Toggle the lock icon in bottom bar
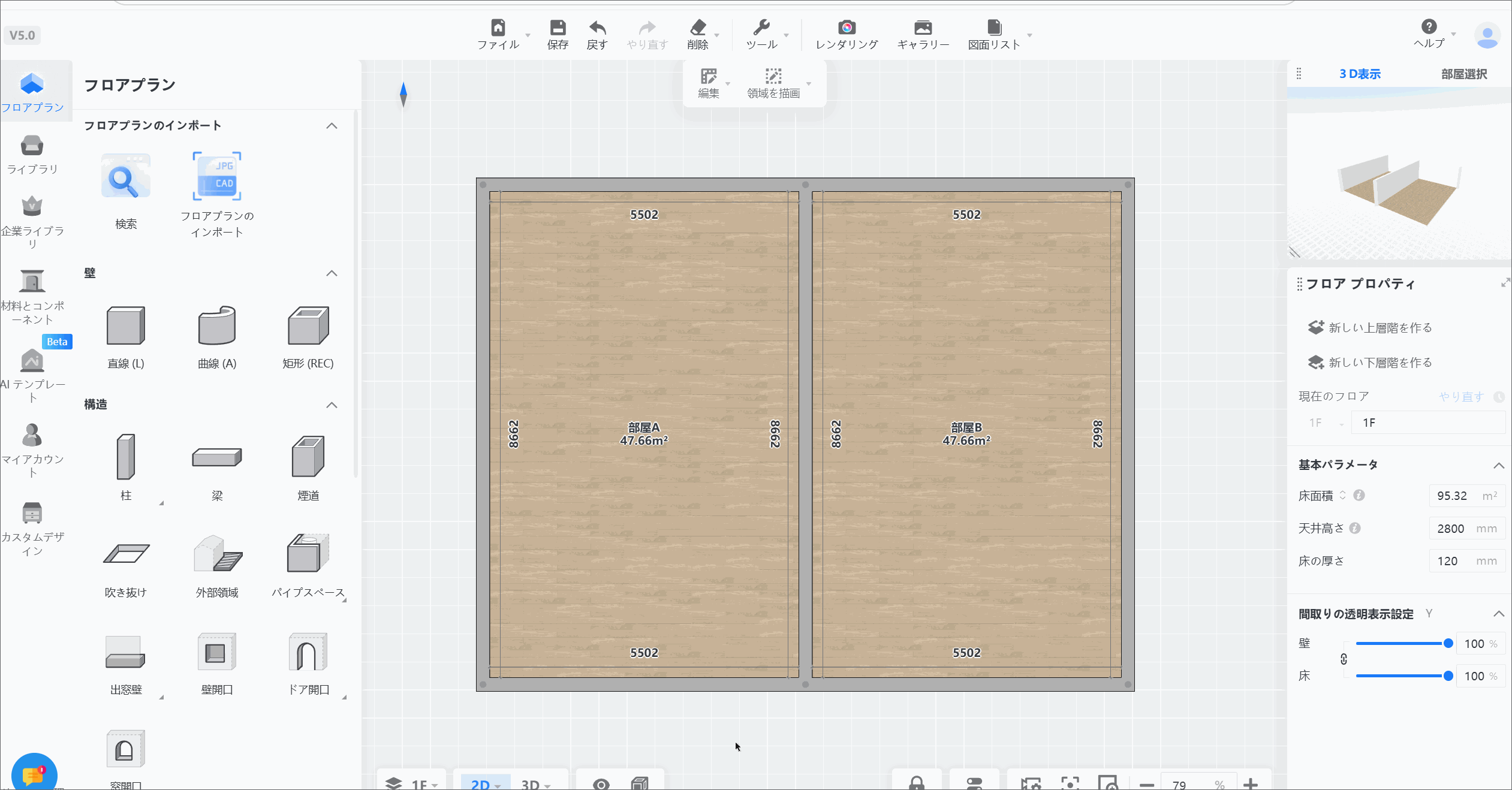This screenshot has width=1512, height=790. tap(917, 783)
